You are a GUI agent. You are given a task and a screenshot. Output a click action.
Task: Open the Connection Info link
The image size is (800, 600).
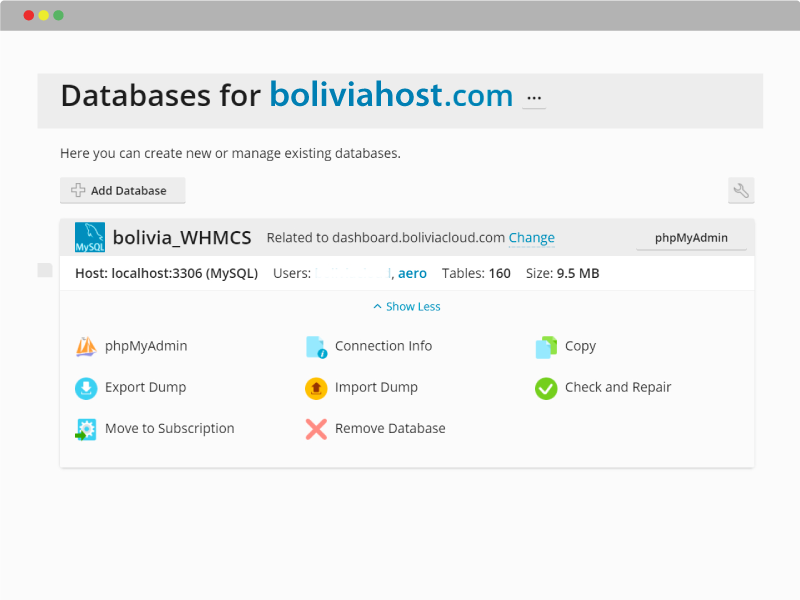383,346
